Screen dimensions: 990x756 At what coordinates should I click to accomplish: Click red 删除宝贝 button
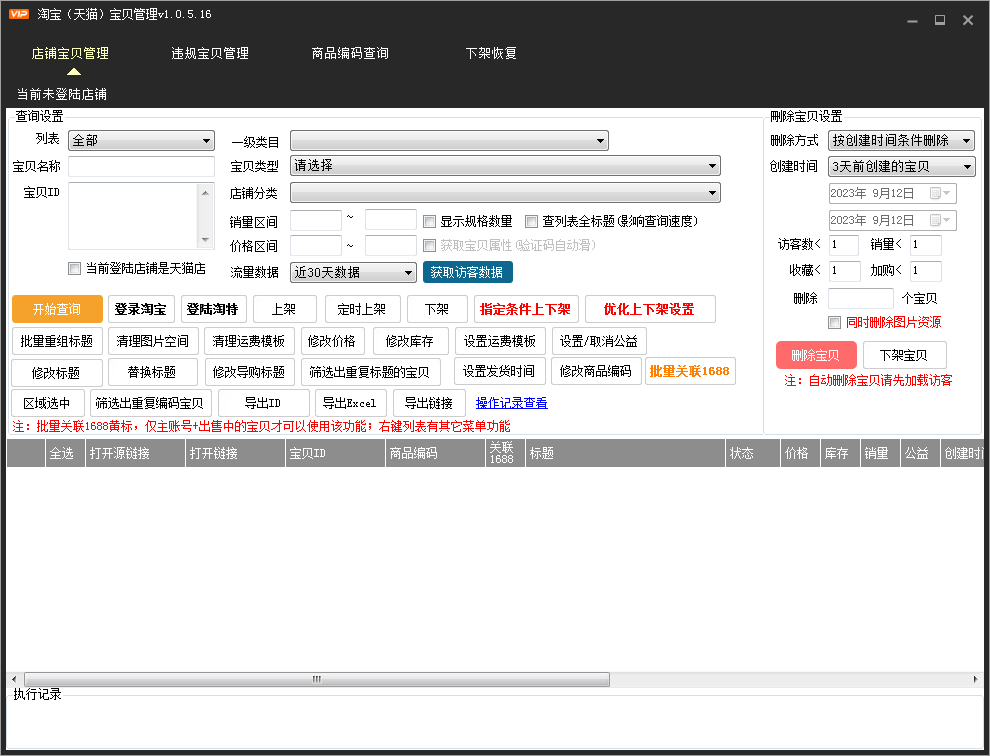click(x=816, y=355)
